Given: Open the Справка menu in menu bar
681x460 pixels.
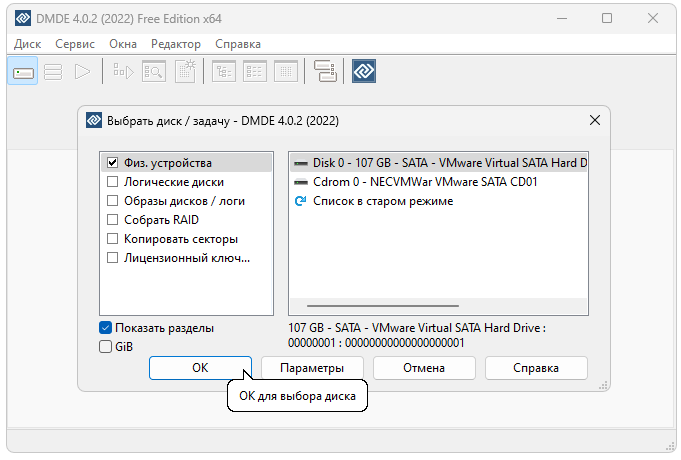Looking at the screenshot, I should click(238, 44).
